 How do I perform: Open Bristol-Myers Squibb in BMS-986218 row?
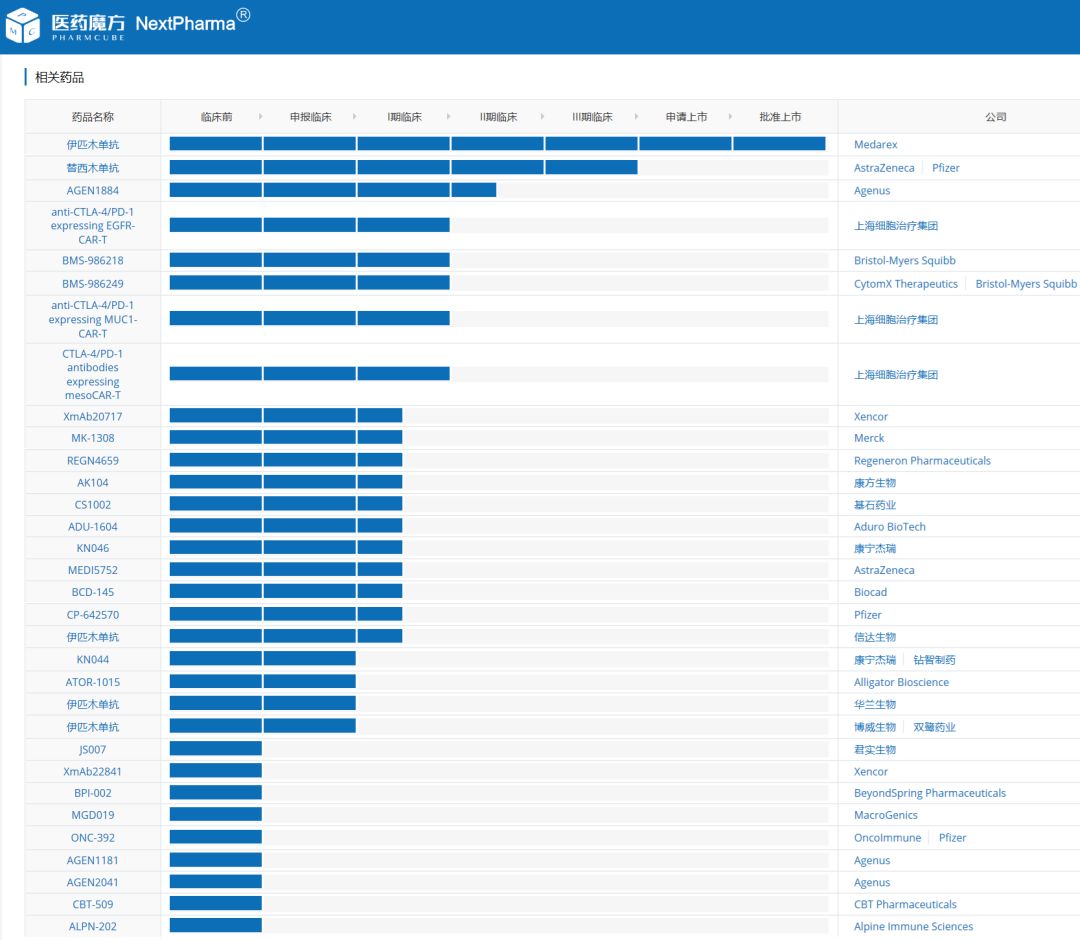click(904, 260)
